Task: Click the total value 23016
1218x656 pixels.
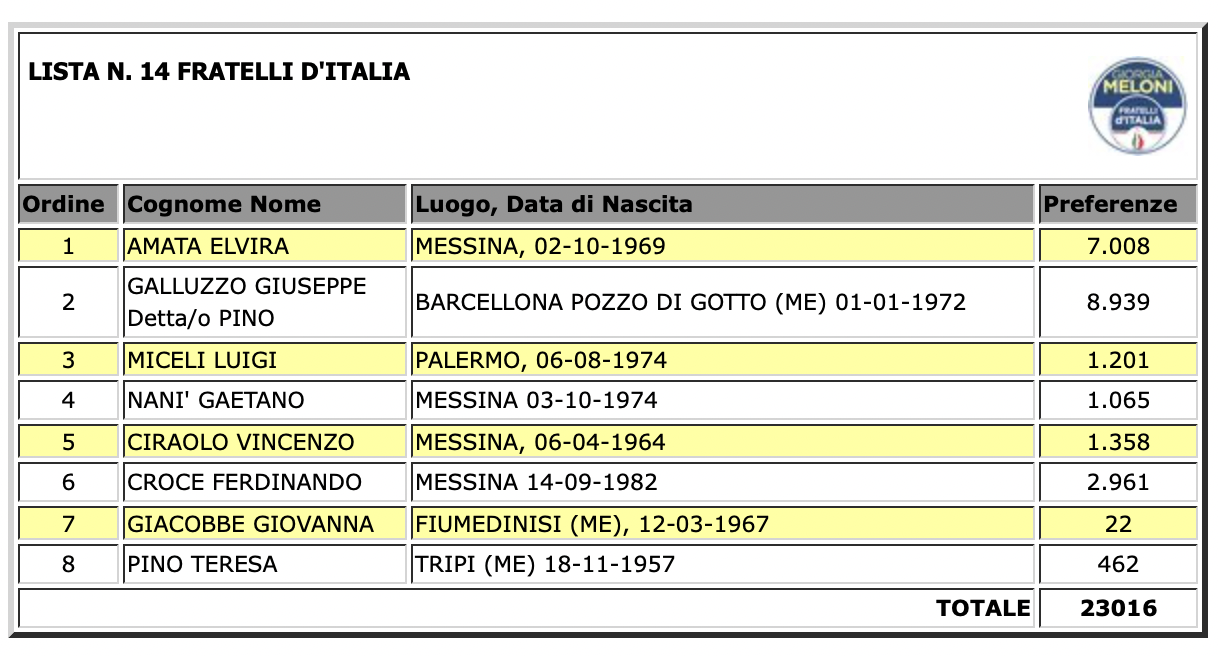Action: tap(1118, 608)
